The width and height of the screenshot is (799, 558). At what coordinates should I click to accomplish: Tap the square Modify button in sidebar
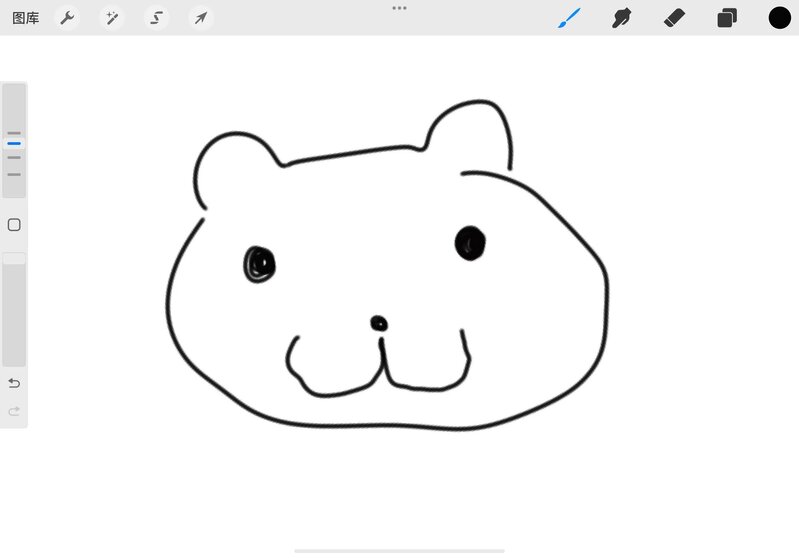pyautogui.click(x=14, y=225)
